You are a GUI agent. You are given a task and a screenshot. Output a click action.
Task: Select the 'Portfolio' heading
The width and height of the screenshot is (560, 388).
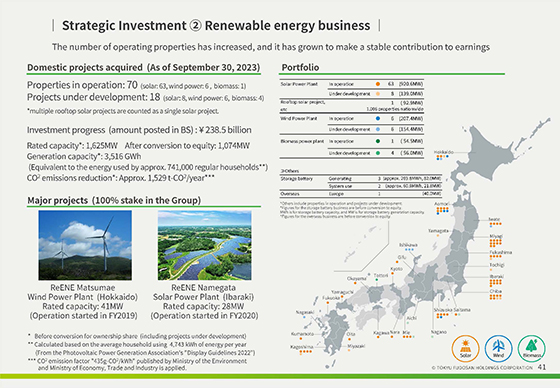(x=300, y=67)
